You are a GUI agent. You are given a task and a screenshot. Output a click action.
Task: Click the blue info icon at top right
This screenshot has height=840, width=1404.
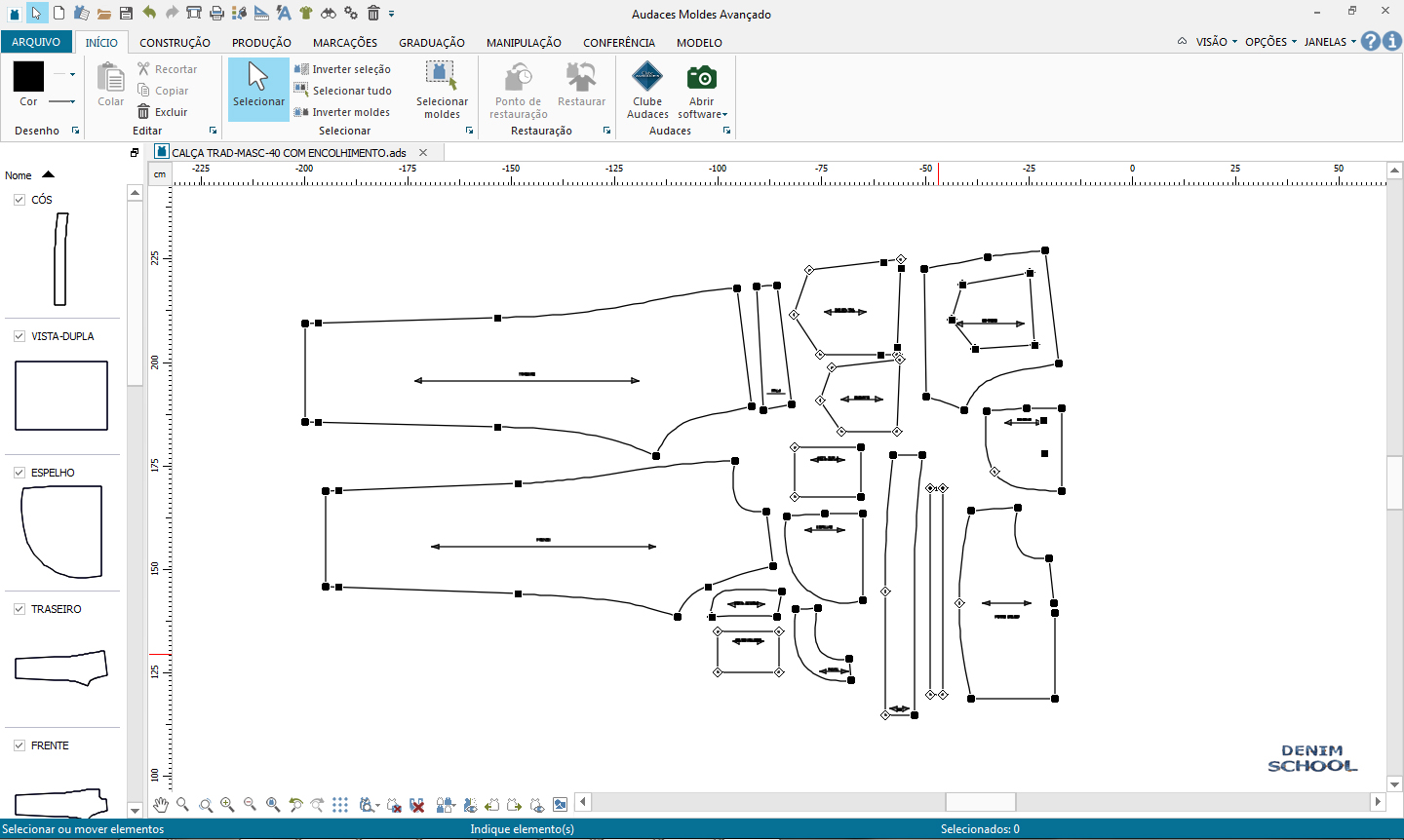(x=1392, y=41)
